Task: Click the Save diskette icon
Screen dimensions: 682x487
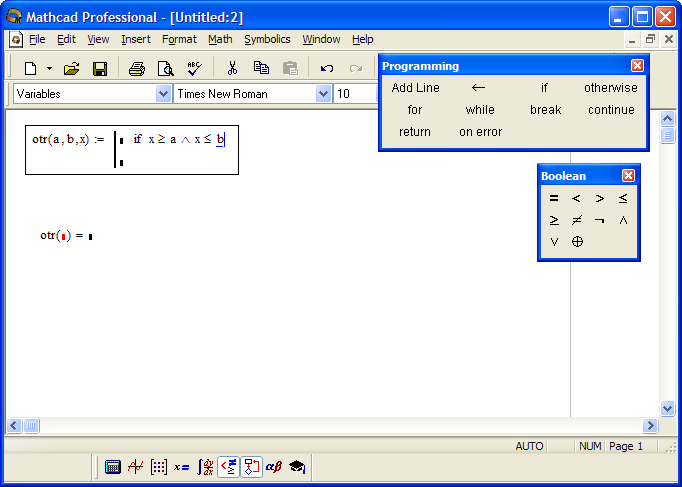Action: click(100, 68)
